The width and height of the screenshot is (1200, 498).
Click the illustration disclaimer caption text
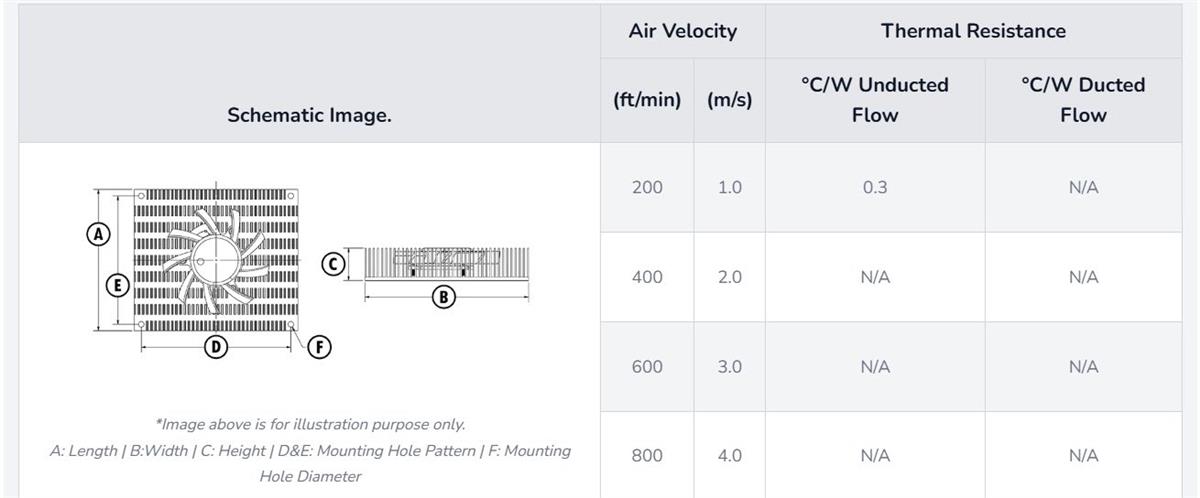click(x=309, y=424)
